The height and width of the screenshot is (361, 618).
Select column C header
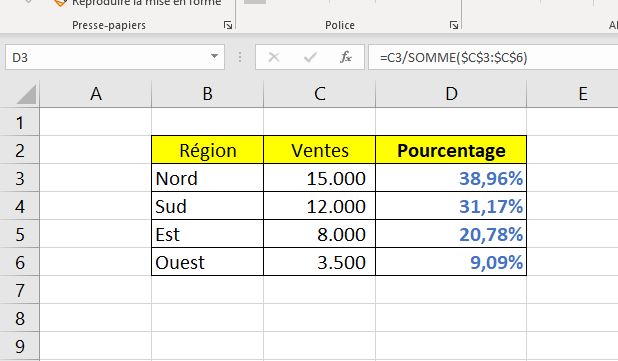tap(320, 94)
